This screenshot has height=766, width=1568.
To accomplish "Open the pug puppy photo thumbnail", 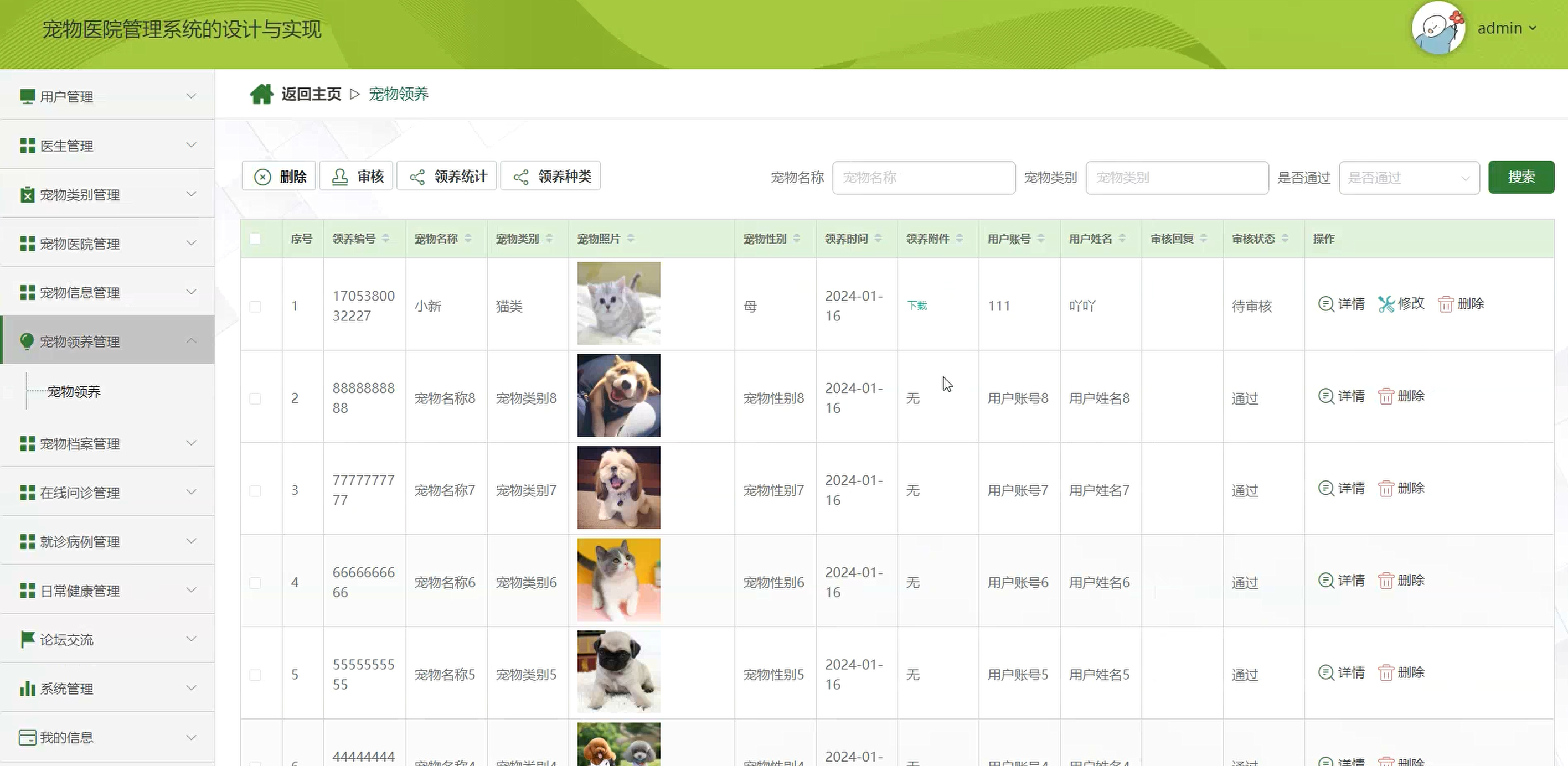I will click(618, 672).
